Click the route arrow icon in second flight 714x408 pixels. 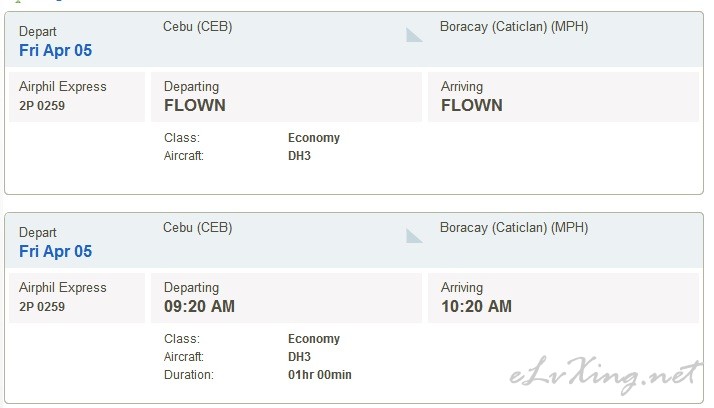[x=414, y=236]
